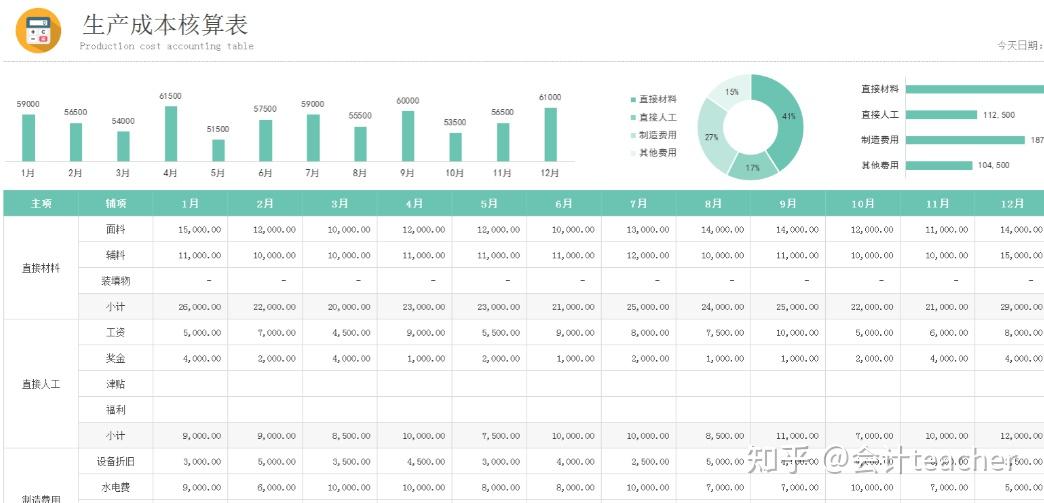Screen dimensions: 1044x503
Task: Click the 津贴 row label
Action: pyautogui.click(x=116, y=384)
